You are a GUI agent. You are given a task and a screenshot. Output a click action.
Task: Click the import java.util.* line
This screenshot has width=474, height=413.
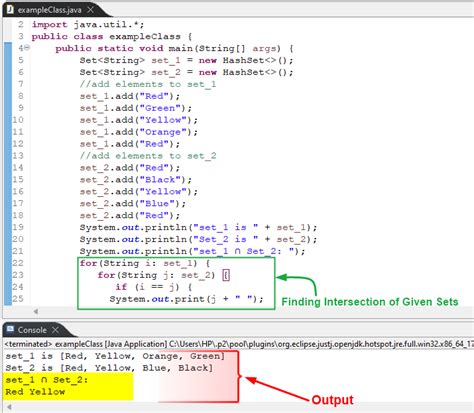[x=88, y=25]
